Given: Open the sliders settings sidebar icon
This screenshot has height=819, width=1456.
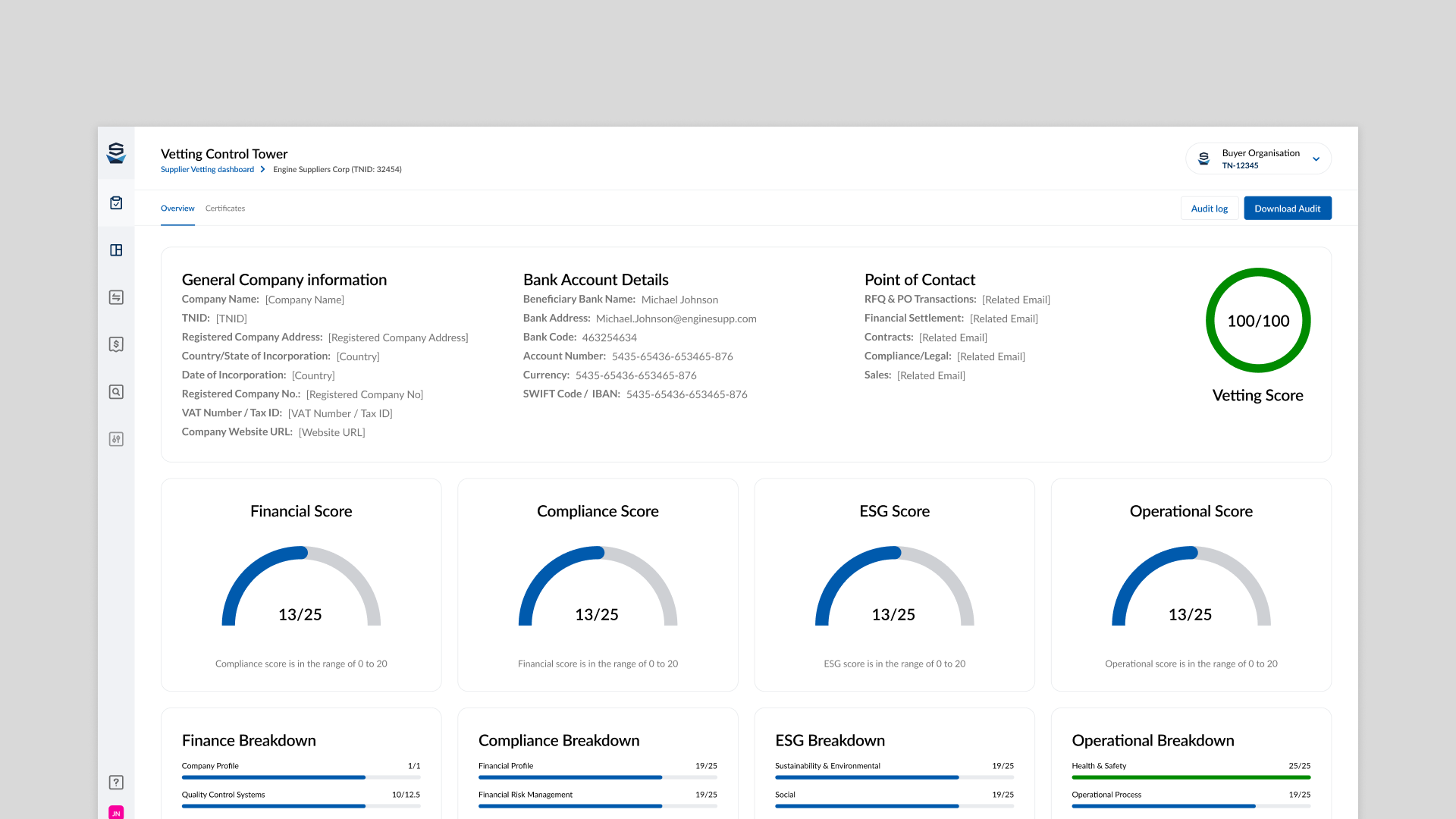Looking at the screenshot, I should [x=116, y=439].
